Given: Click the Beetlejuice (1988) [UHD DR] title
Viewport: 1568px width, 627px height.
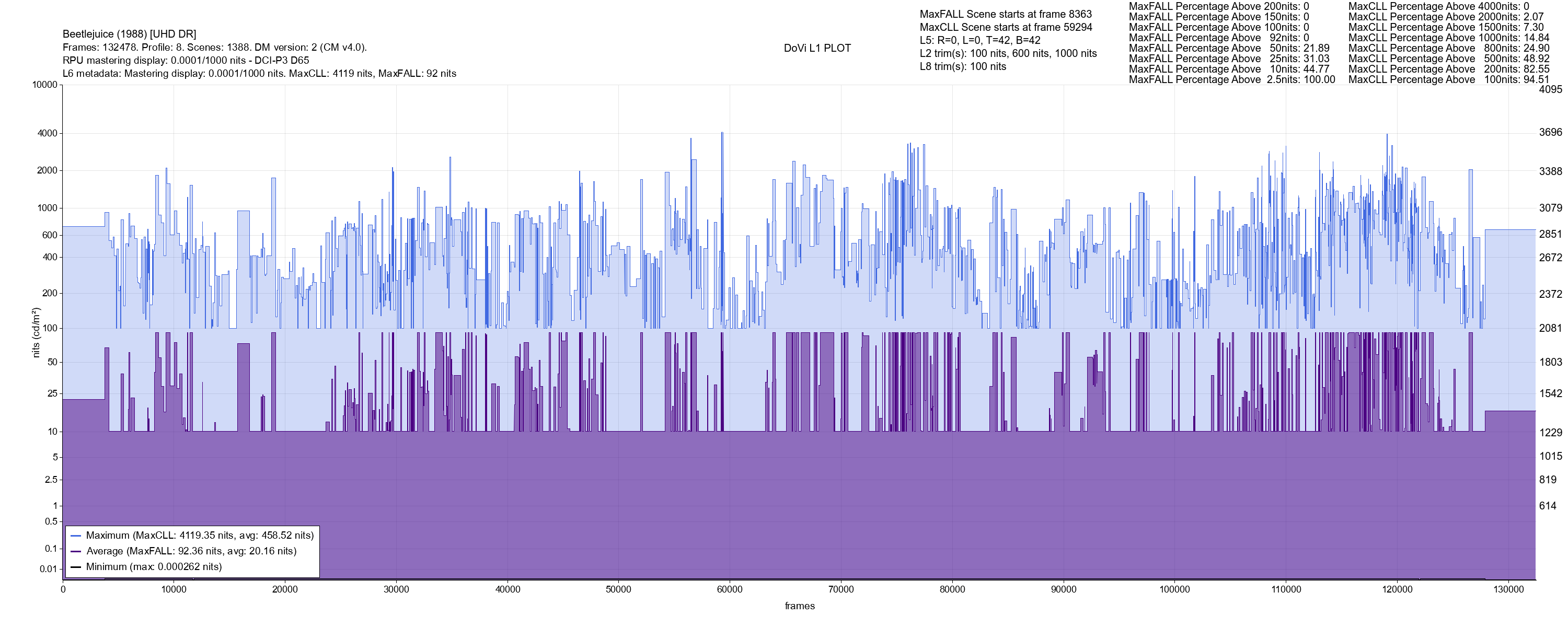Looking at the screenshot, I should pyautogui.click(x=129, y=34).
